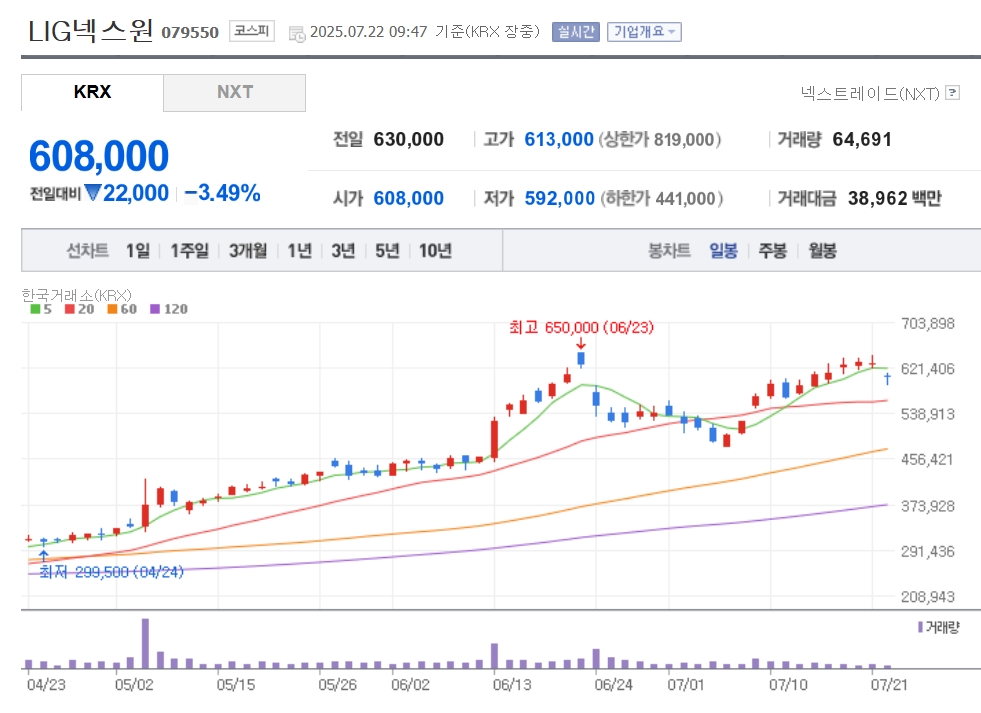Viewport: 981px width, 713px height.
Task: Toggle the 실시간 realtime button
Action: pos(576,32)
